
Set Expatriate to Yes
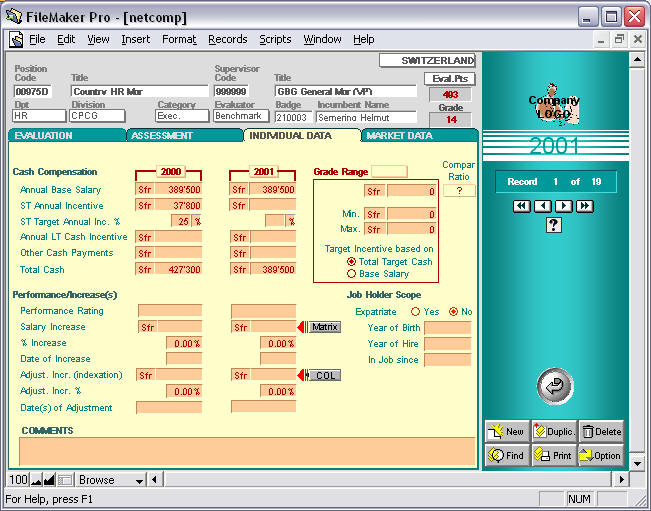click(415, 312)
